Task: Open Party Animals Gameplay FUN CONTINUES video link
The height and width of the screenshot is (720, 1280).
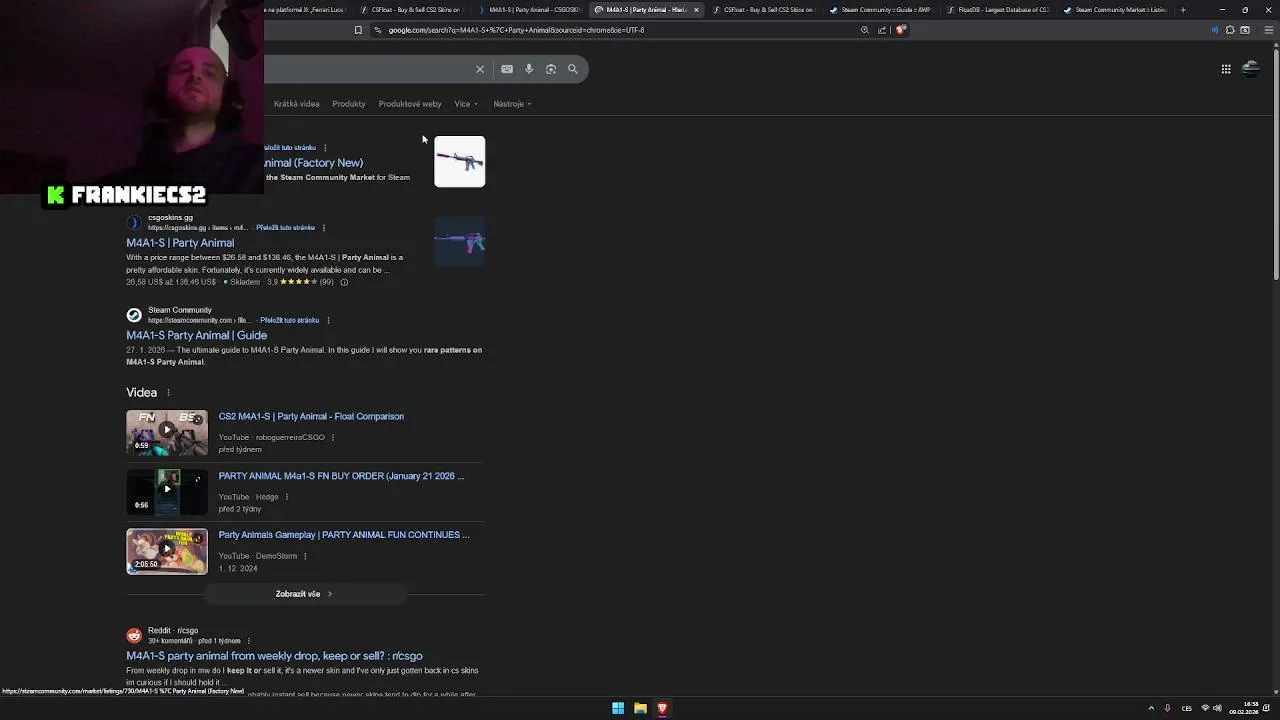Action: click(344, 535)
